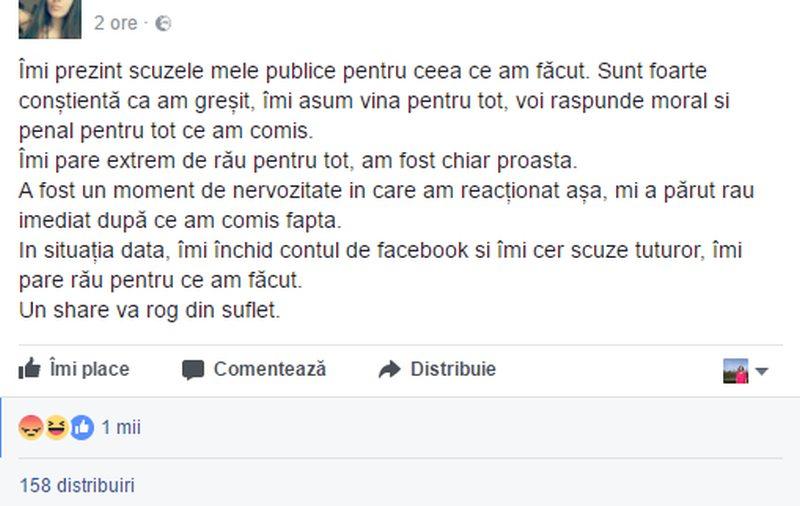The height and width of the screenshot is (506, 800).
Task: Click the comment speech bubble icon
Action: point(193,370)
